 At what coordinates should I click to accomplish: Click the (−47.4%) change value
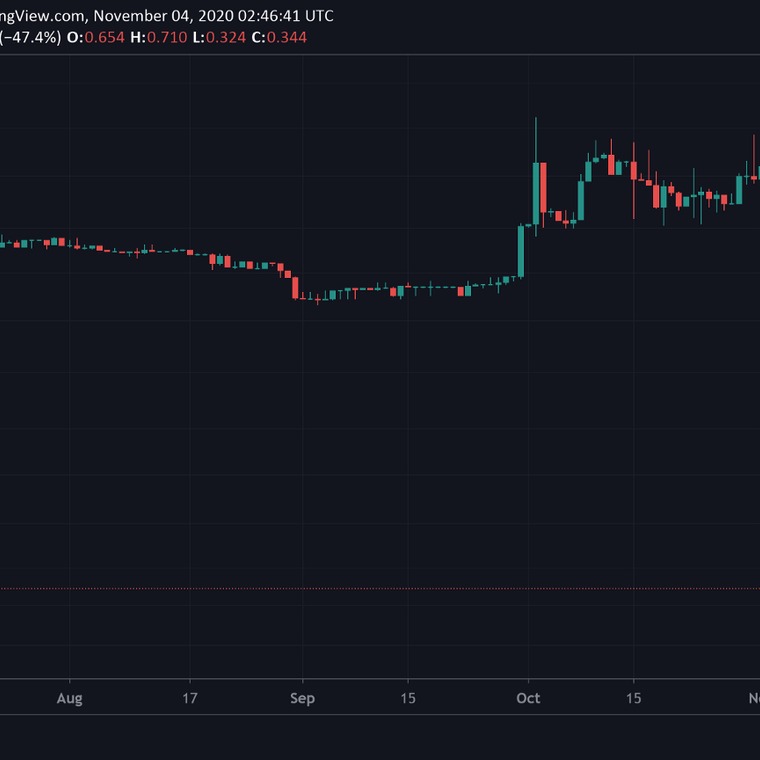point(30,37)
